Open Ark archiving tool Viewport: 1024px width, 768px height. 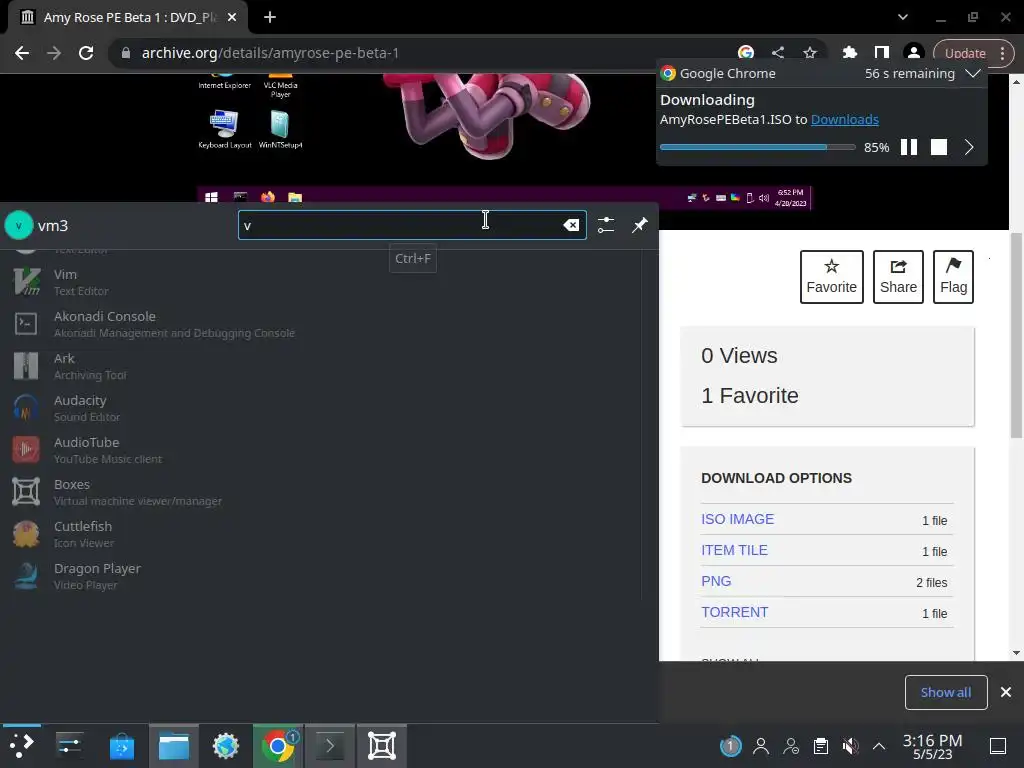click(x=320, y=366)
